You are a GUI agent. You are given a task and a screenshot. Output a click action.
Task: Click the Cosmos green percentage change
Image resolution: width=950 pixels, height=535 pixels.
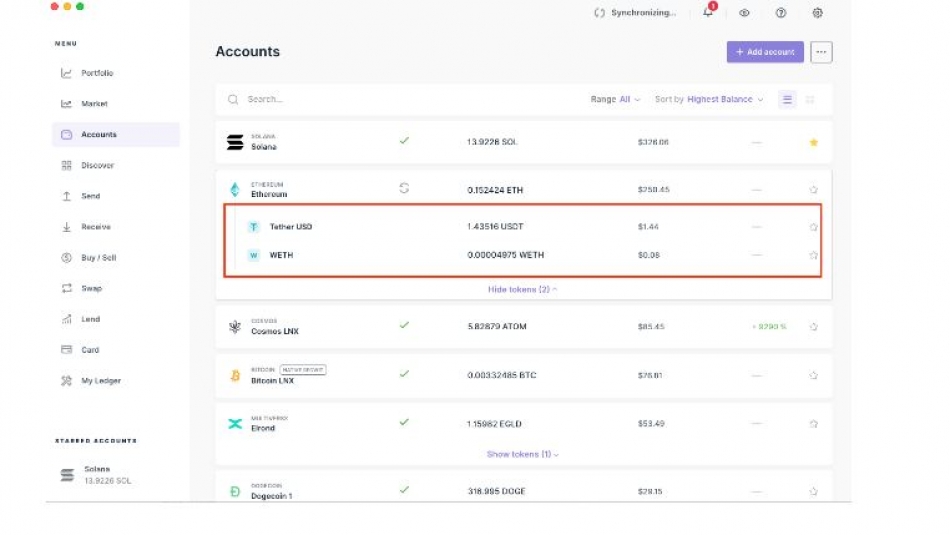(x=769, y=327)
